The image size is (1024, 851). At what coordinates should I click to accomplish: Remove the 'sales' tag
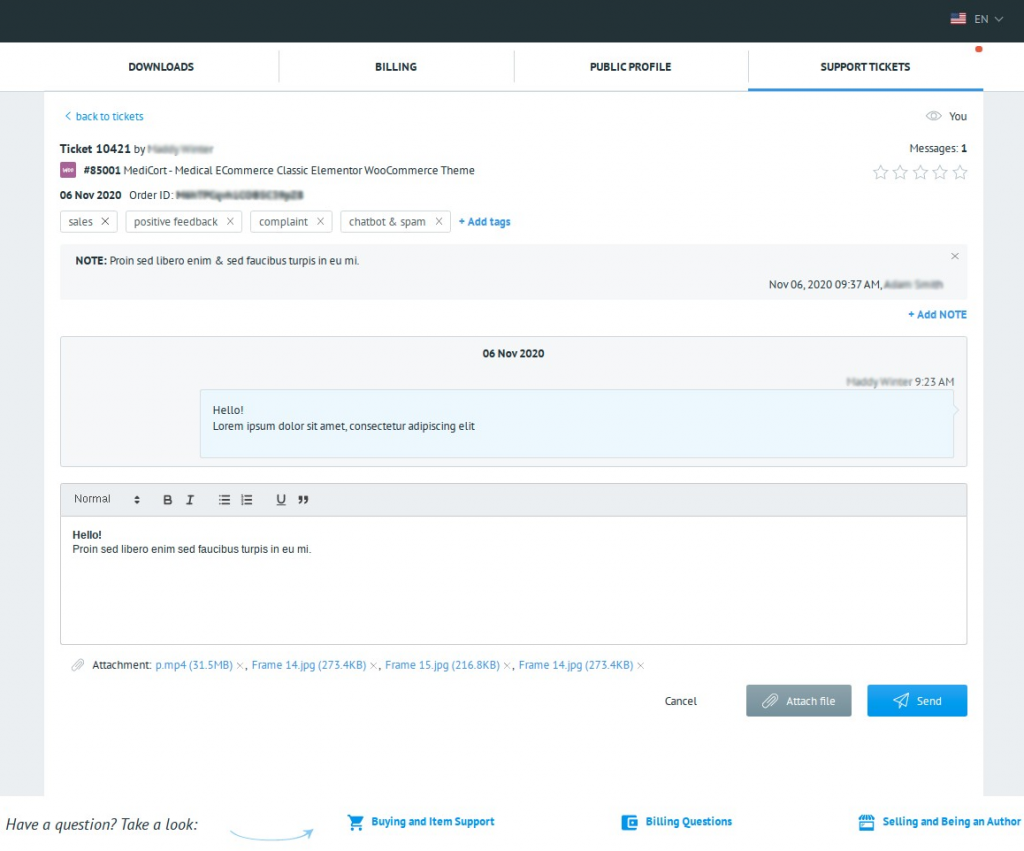click(105, 222)
